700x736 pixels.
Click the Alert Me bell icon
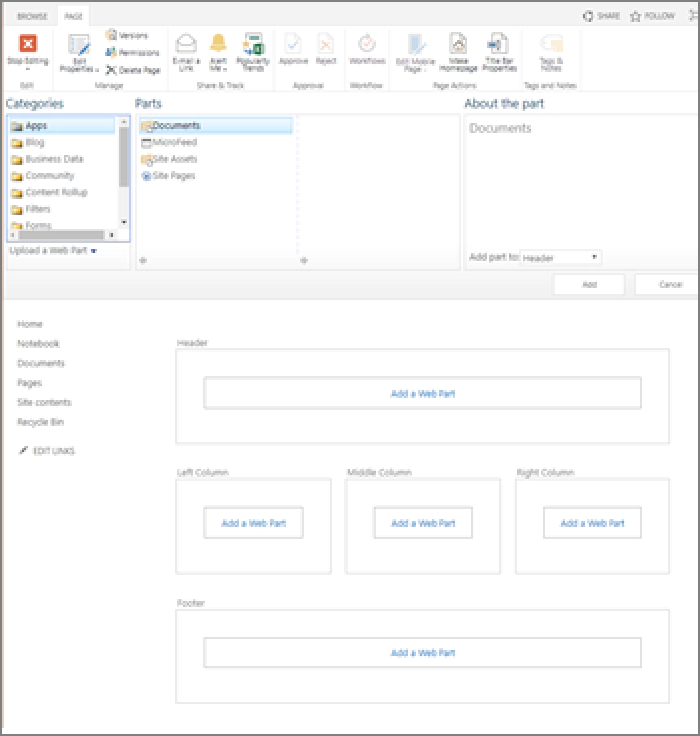click(x=218, y=43)
